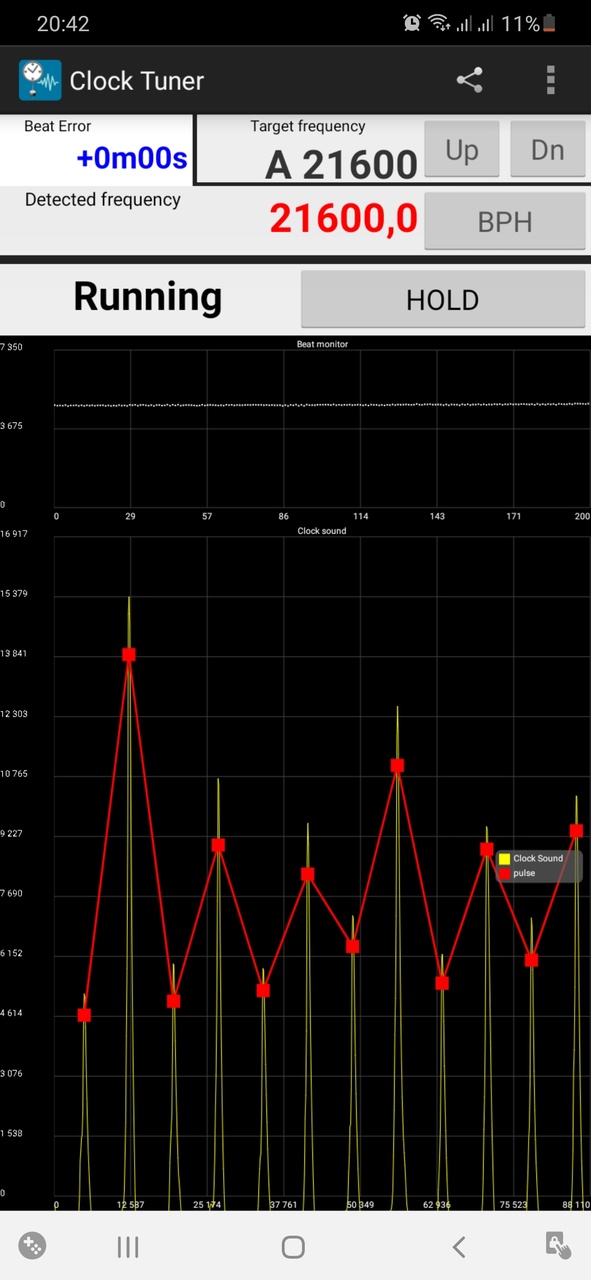The width and height of the screenshot is (591, 1280).
Task: Tap the yellow Clock Sound legend swatch
Action: click(504, 859)
